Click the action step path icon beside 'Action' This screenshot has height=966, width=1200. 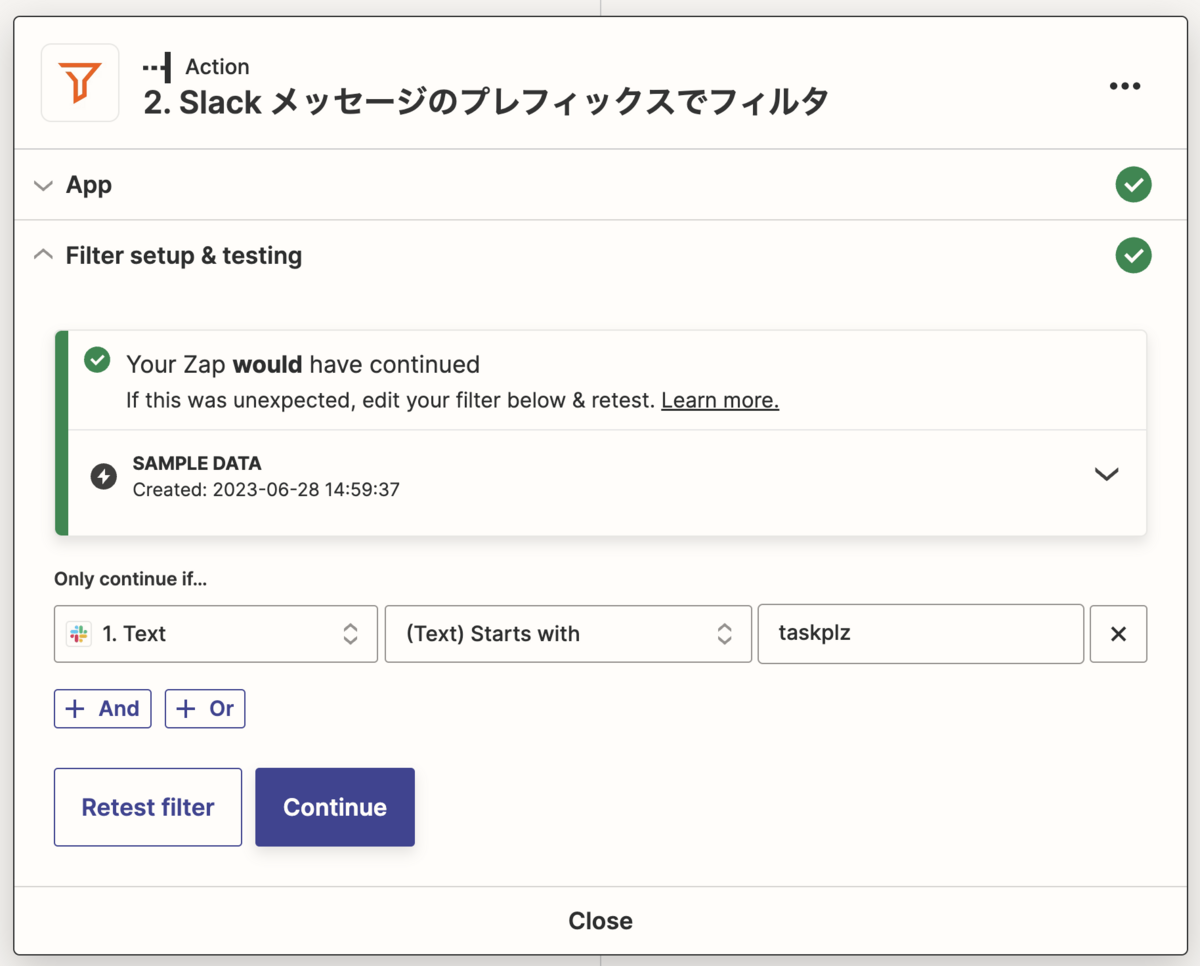(x=157, y=68)
